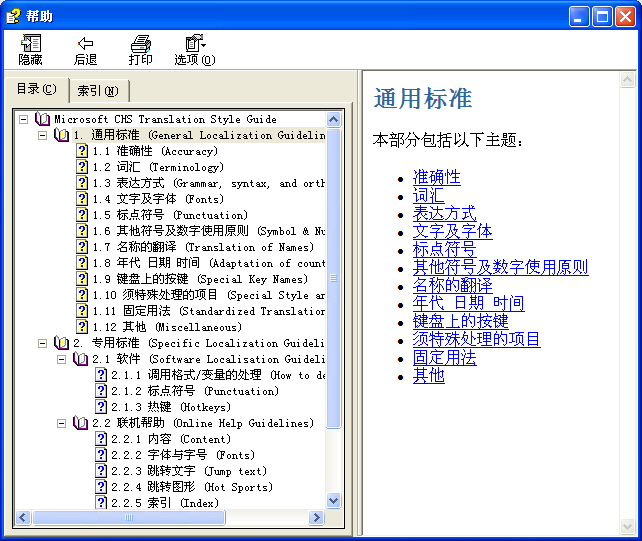The height and width of the screenshot is (541, 642).
Task: Follow the 其他符号及数字使用原则 link
Action: (x=500, y=267)
